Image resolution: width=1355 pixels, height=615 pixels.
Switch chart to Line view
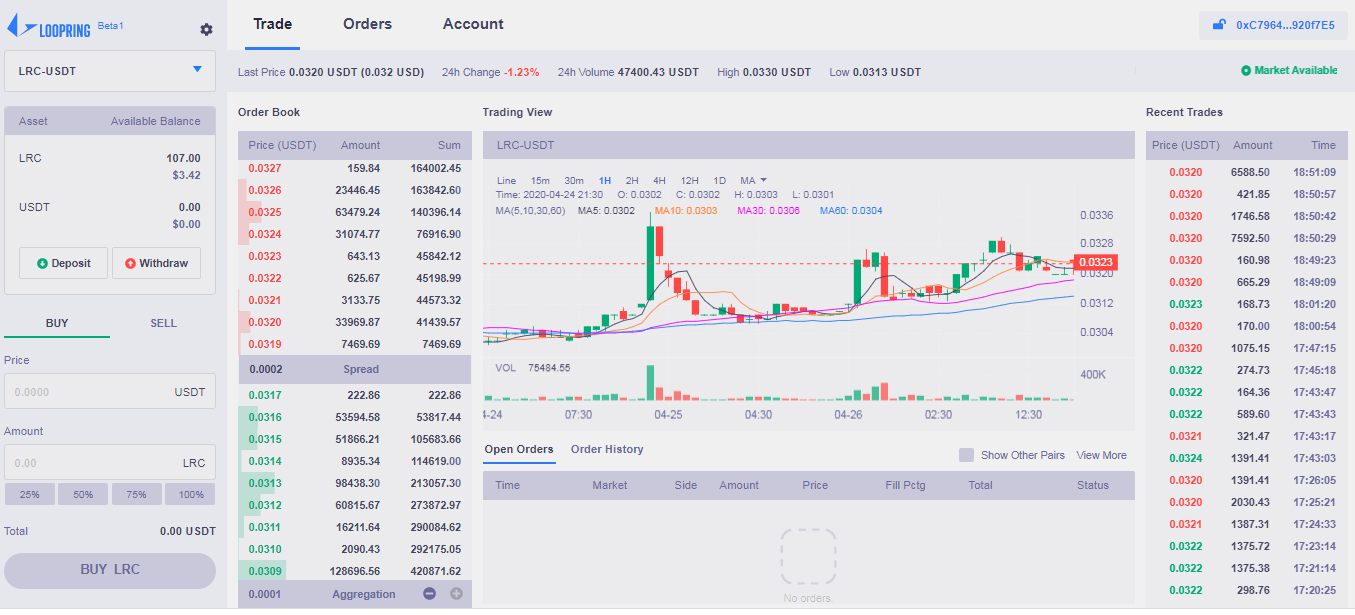[x=507, y=180]
